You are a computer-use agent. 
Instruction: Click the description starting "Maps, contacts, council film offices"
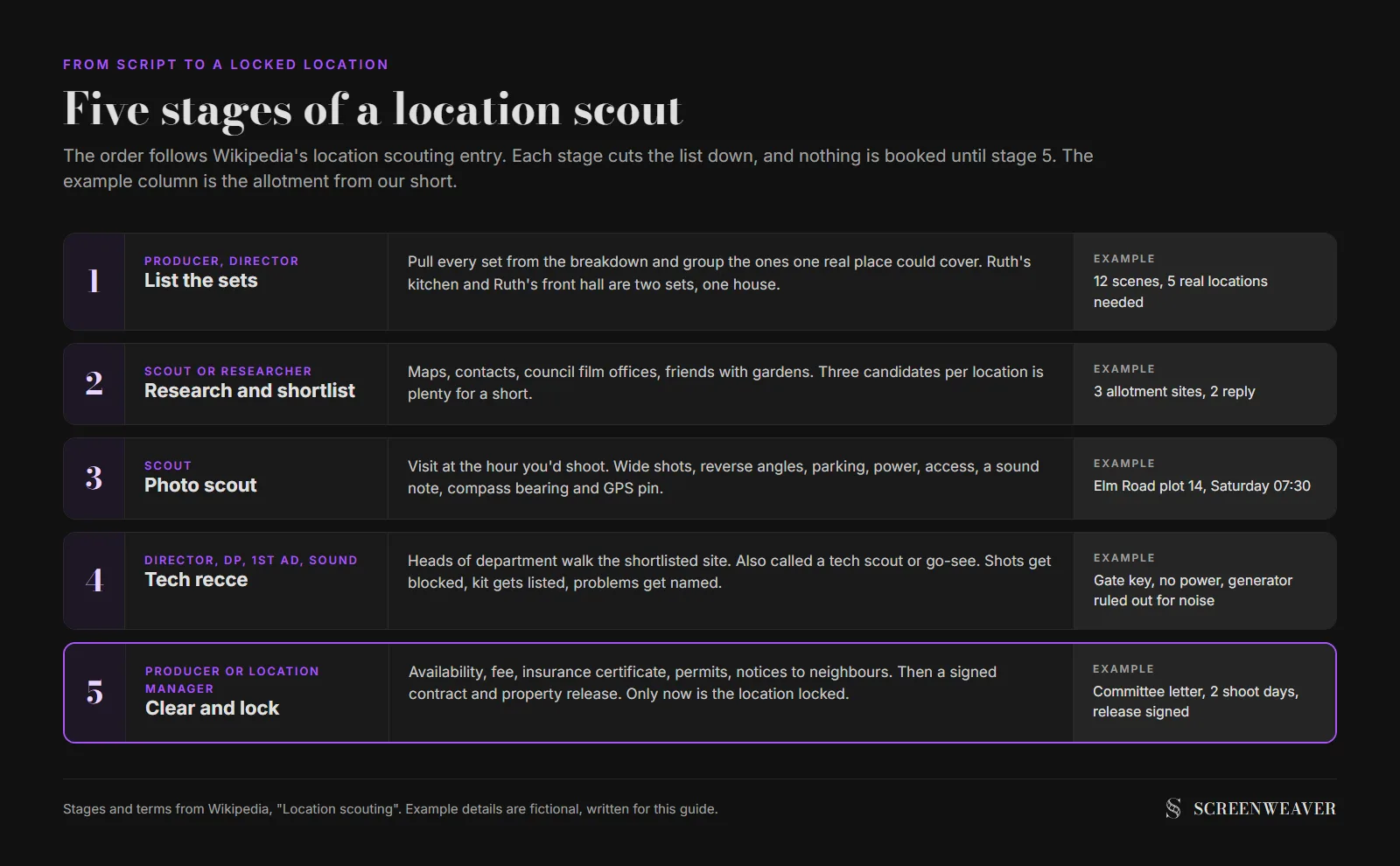click(x=725, y=382)
